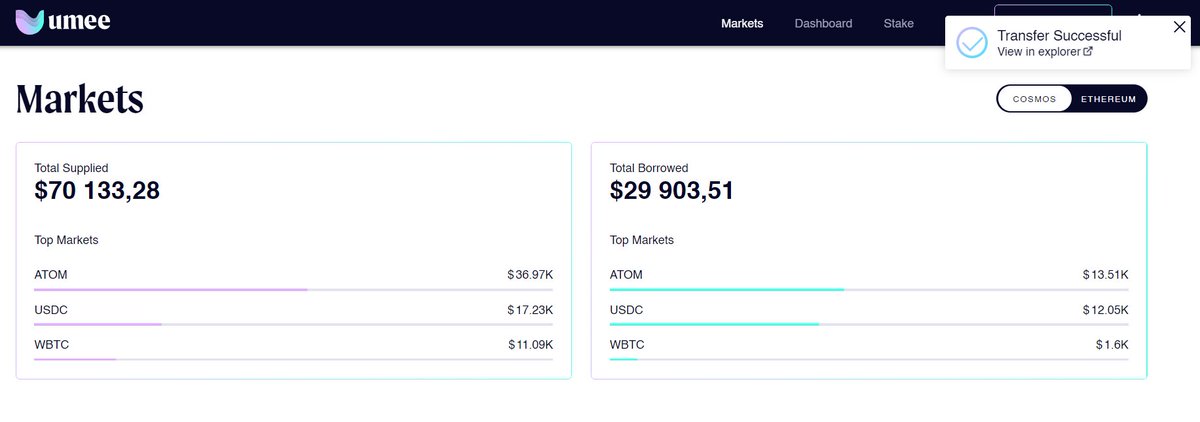Viewport: 1200px width, 422px height.
Task: Click the WBTC row in Total Supplied
Action: (293, 348)
